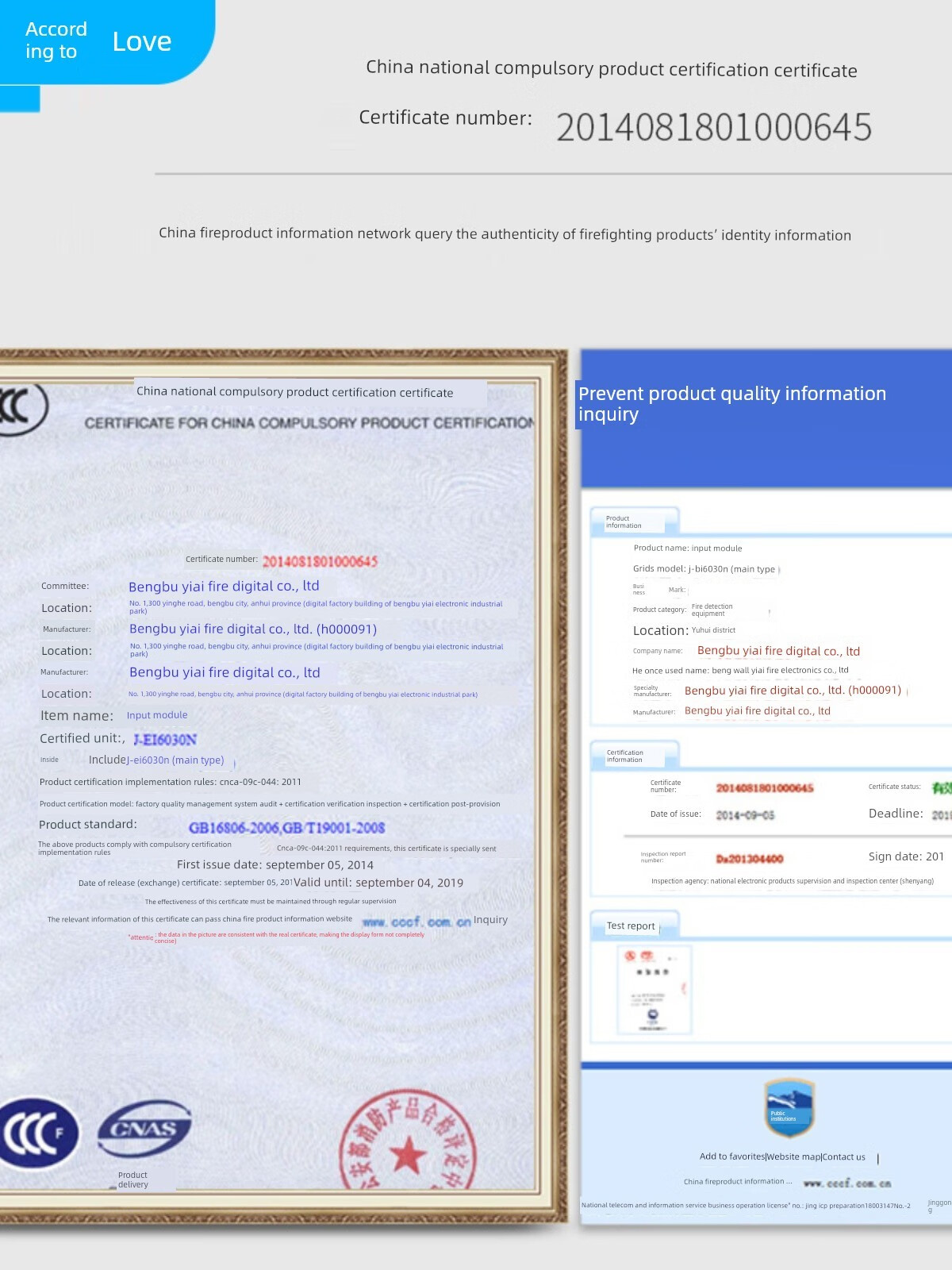Open the Test report thumbnail image
Viewport: 952px width, 1270px height.
(x=654, y=989)
